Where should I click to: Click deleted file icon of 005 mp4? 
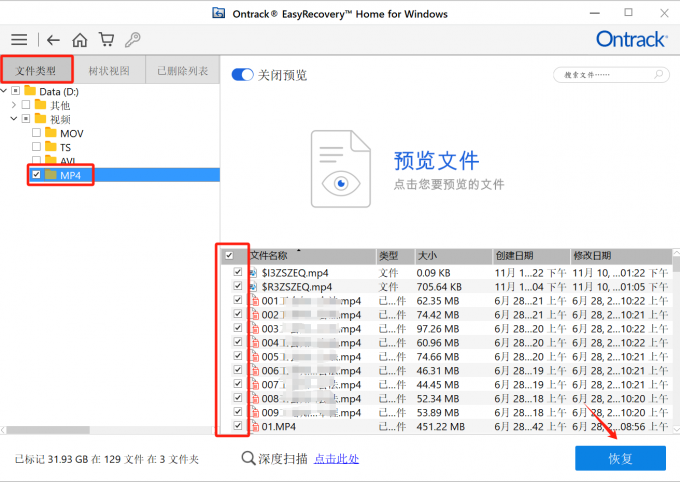(x=254, y=357)
